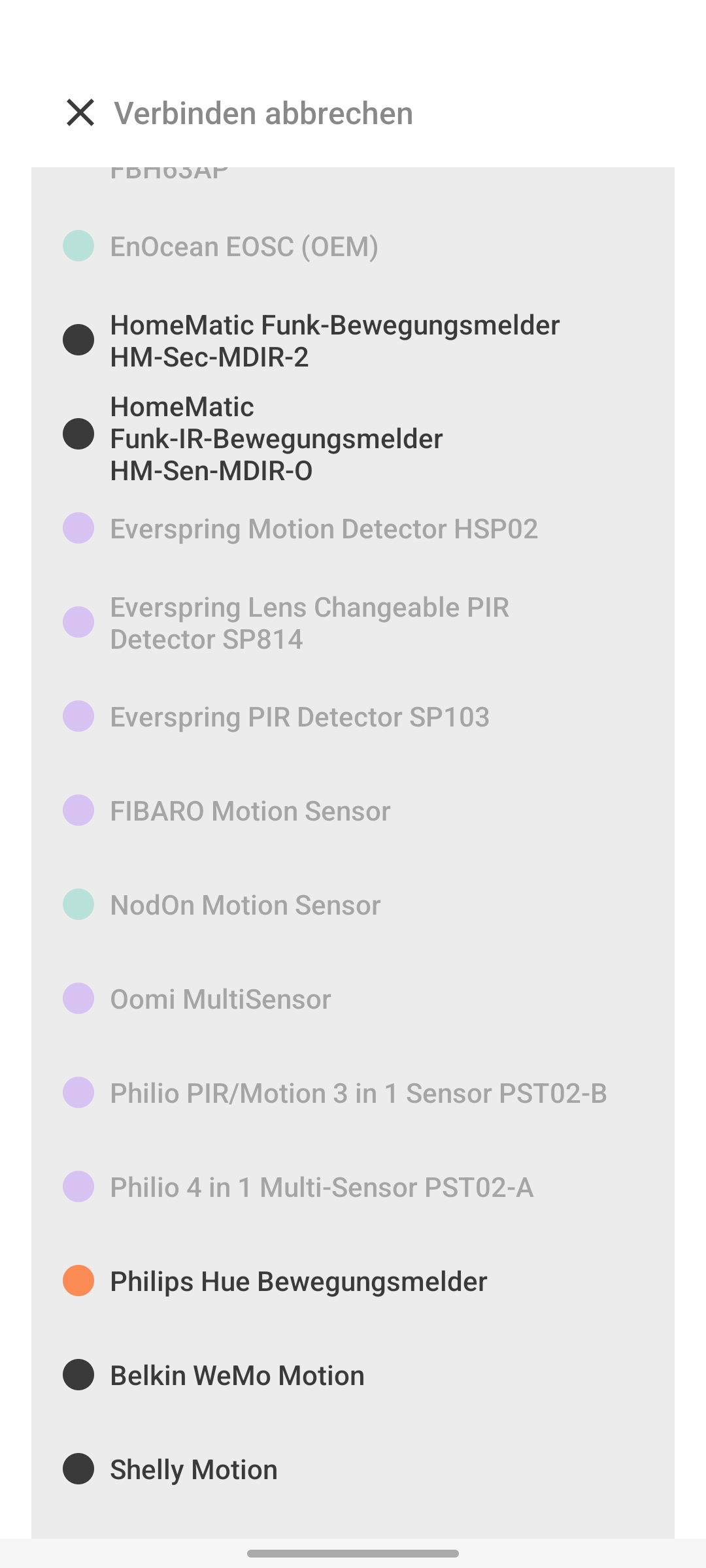Tap the teal dot beside EnOcean EOSC

pyautogui.click(x=78, y=246)
